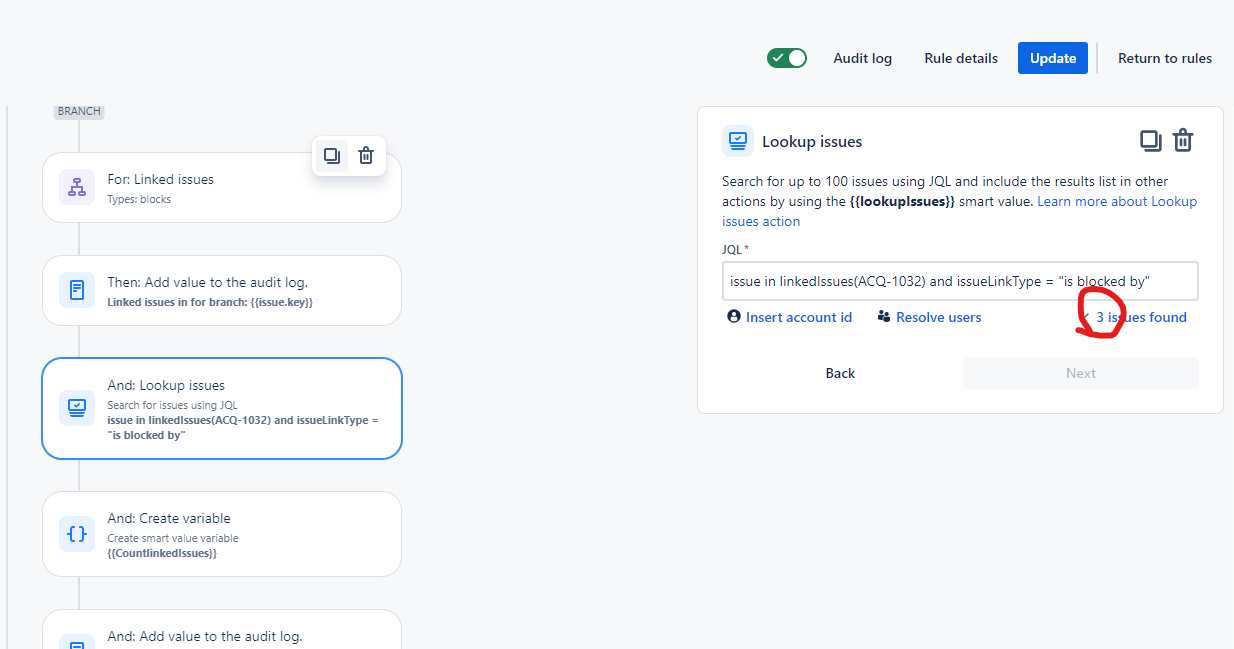Open the For: Linked issues component
Image resolution: width=1234 pixels, height=649 pixels.
[x=222, y=187]
